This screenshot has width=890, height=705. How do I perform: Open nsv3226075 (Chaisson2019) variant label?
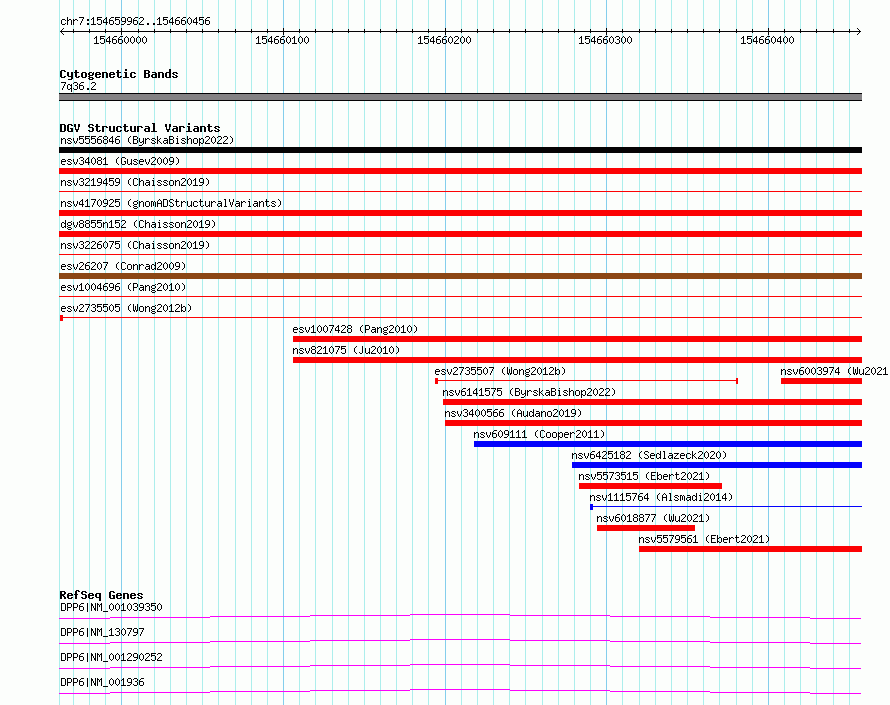(x=135, y=245)
